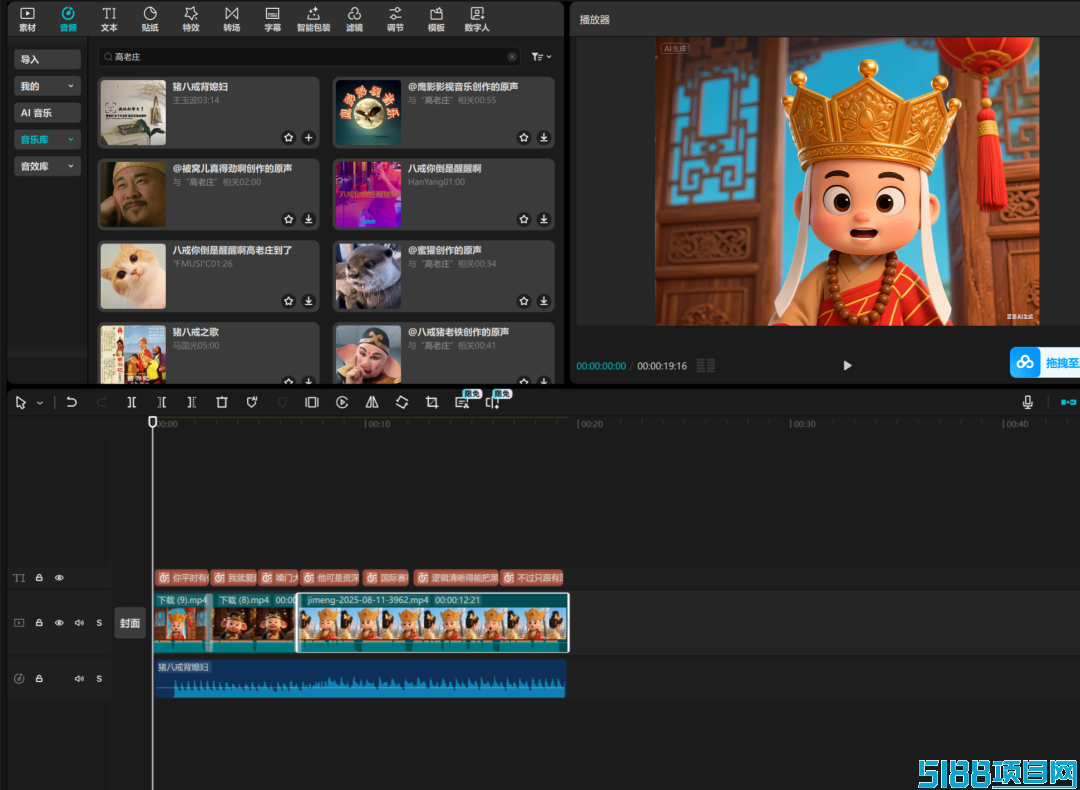Open the crop tool

[432, 402]
